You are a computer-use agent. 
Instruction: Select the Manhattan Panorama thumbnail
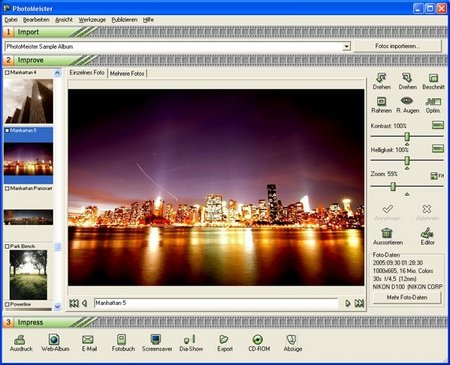[28, 217]
